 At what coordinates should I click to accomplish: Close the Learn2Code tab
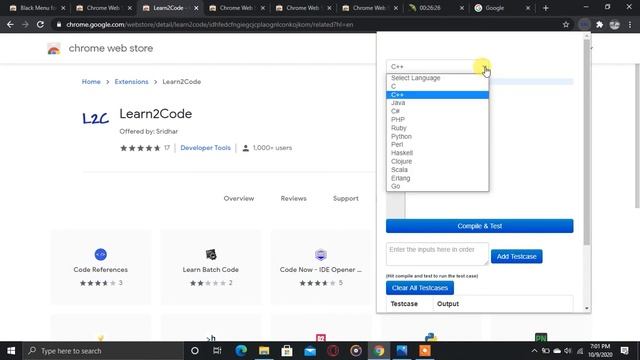coord(196,8)
